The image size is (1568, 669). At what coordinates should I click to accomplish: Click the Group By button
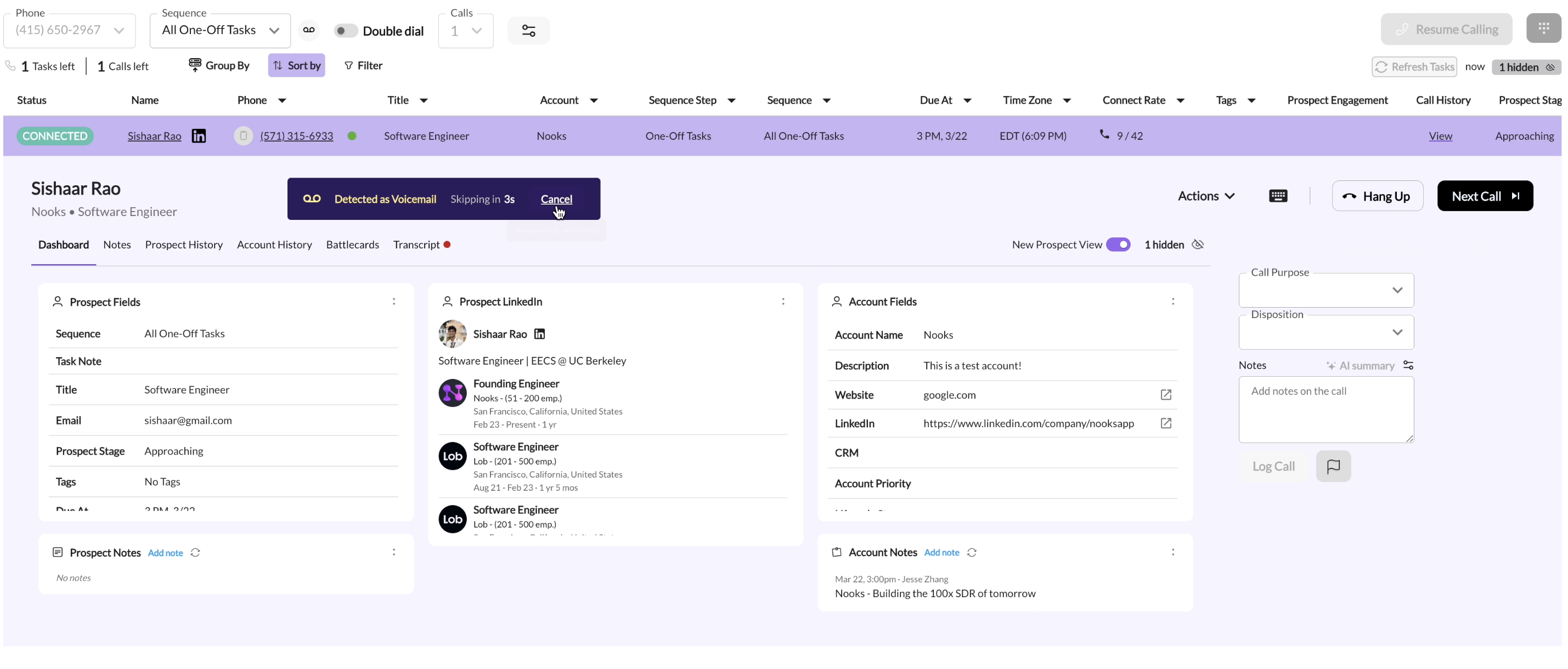219,66
